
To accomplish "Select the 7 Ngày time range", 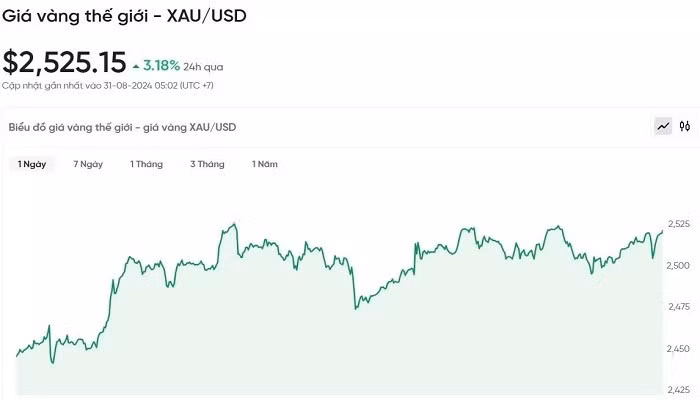I will coord(88,164).
